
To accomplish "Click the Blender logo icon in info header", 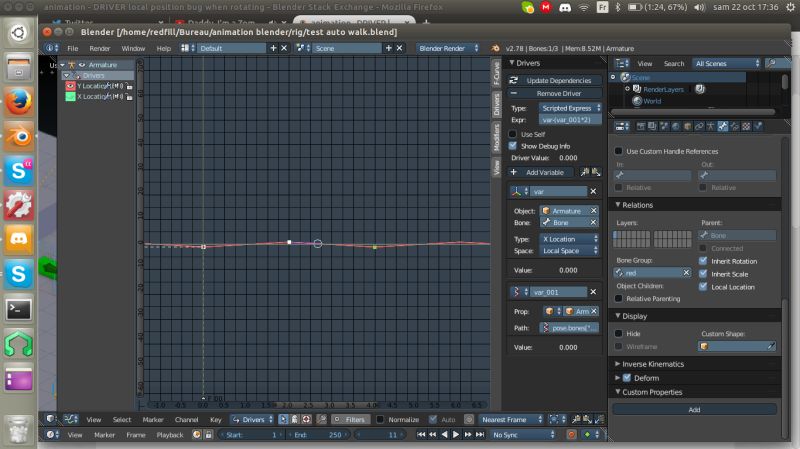I will 495,48.
